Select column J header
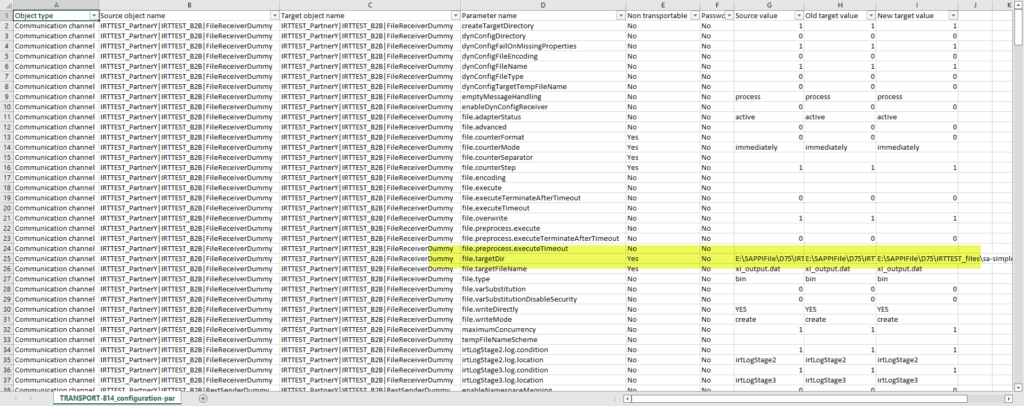 [974, 5]
